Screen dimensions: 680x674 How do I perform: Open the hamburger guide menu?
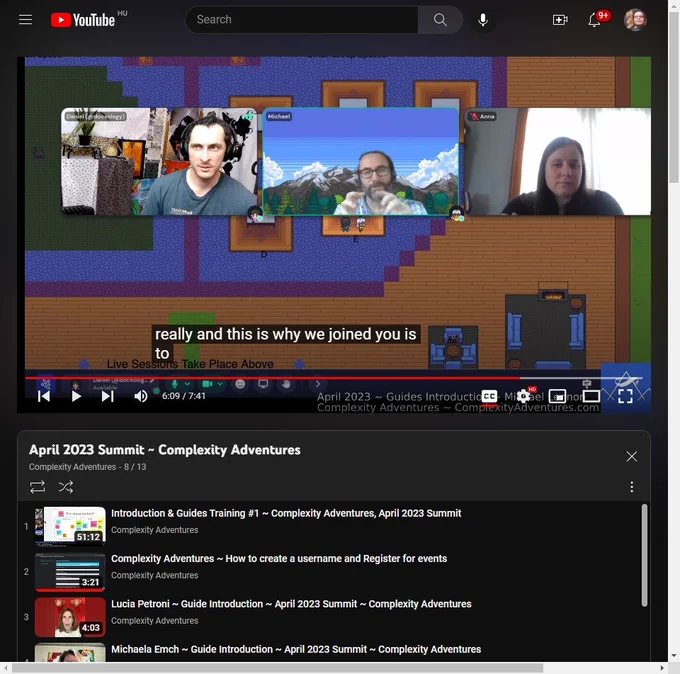[x=26, y=20]
